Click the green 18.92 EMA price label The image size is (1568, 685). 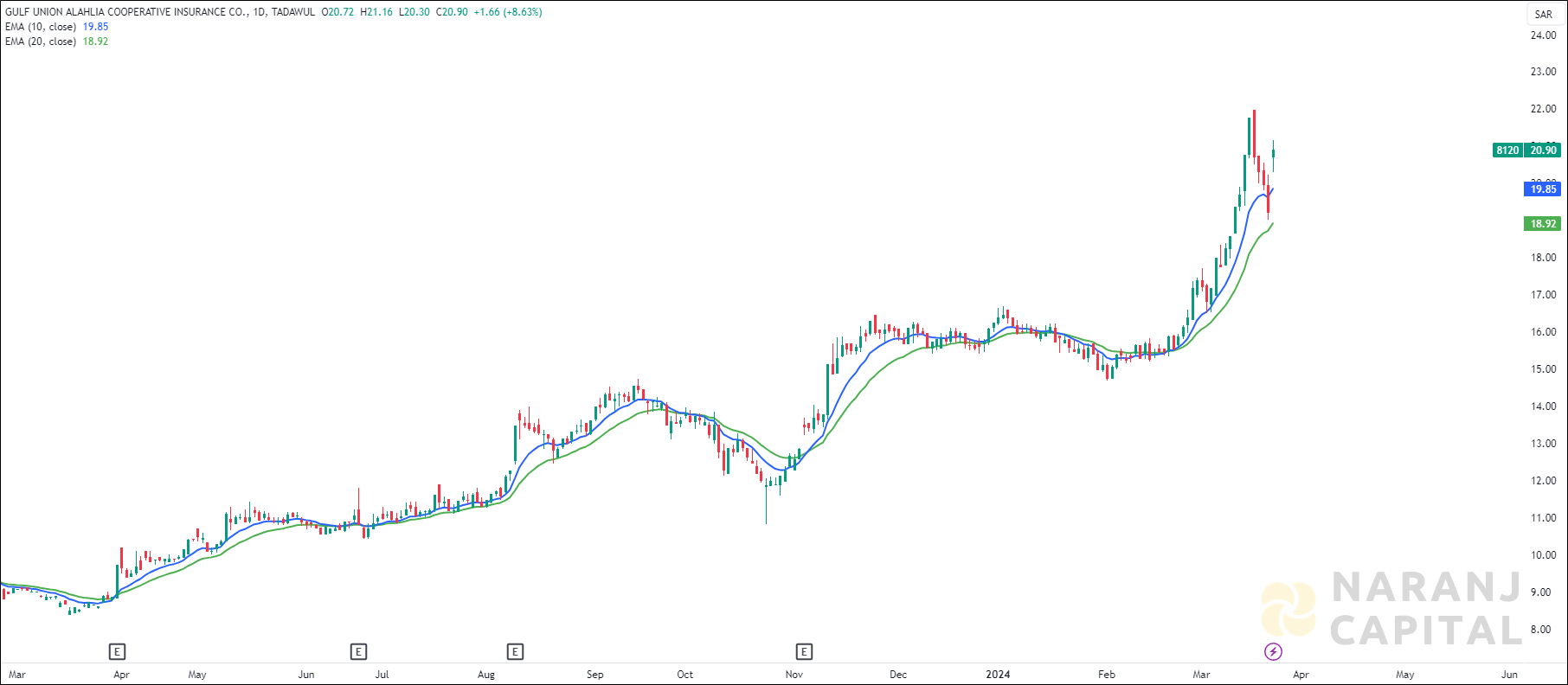pyautogui.click(x=1542, y=224)
